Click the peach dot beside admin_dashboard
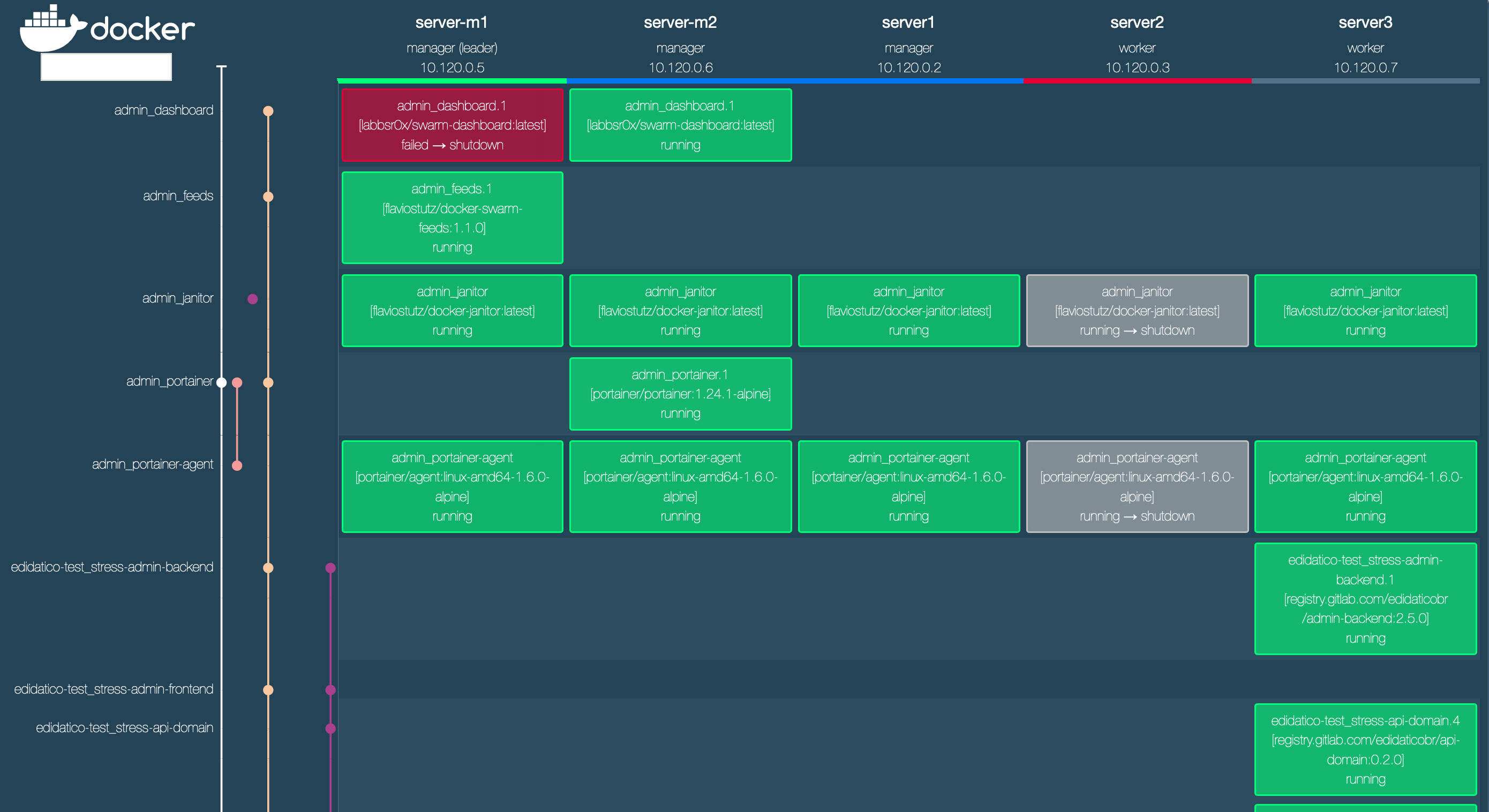Screen dimensions: 1489x812 [268, 110]
